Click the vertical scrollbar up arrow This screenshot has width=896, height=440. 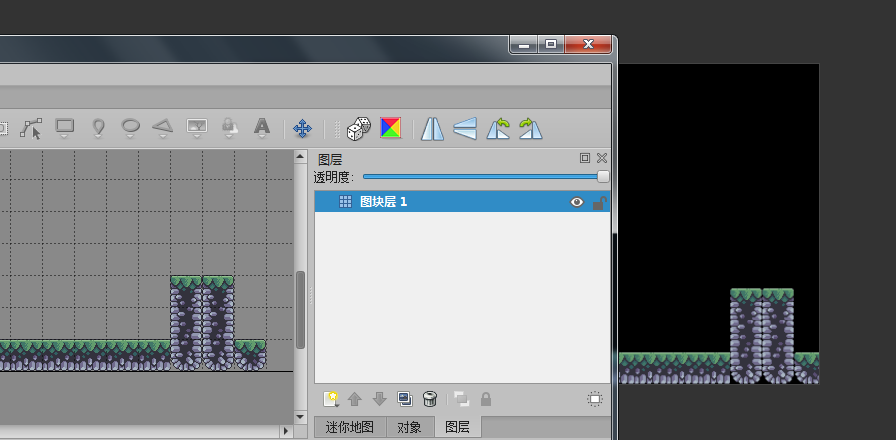click(x=301, y=156)
